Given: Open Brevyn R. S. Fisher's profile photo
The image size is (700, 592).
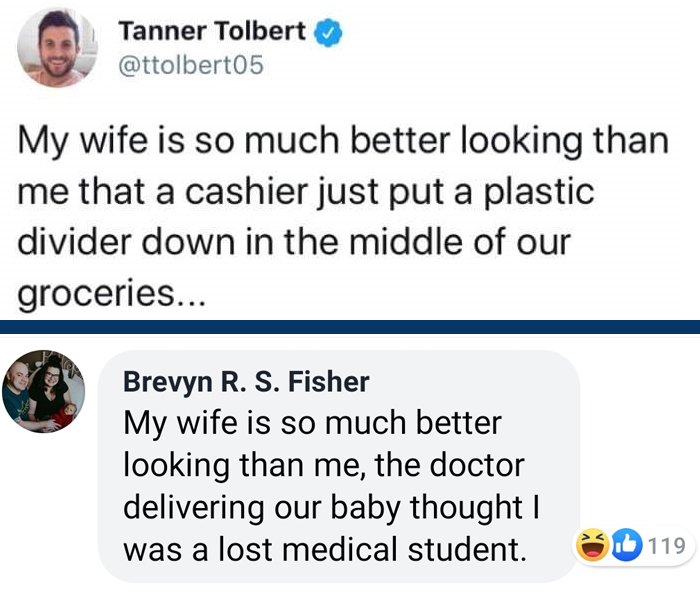Looking at the screenshot, I should pos(41,391).
